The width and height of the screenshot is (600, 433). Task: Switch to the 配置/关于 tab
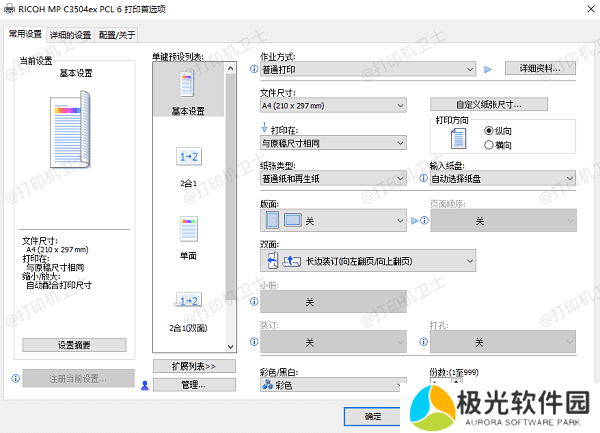click(x=116, y=34)
